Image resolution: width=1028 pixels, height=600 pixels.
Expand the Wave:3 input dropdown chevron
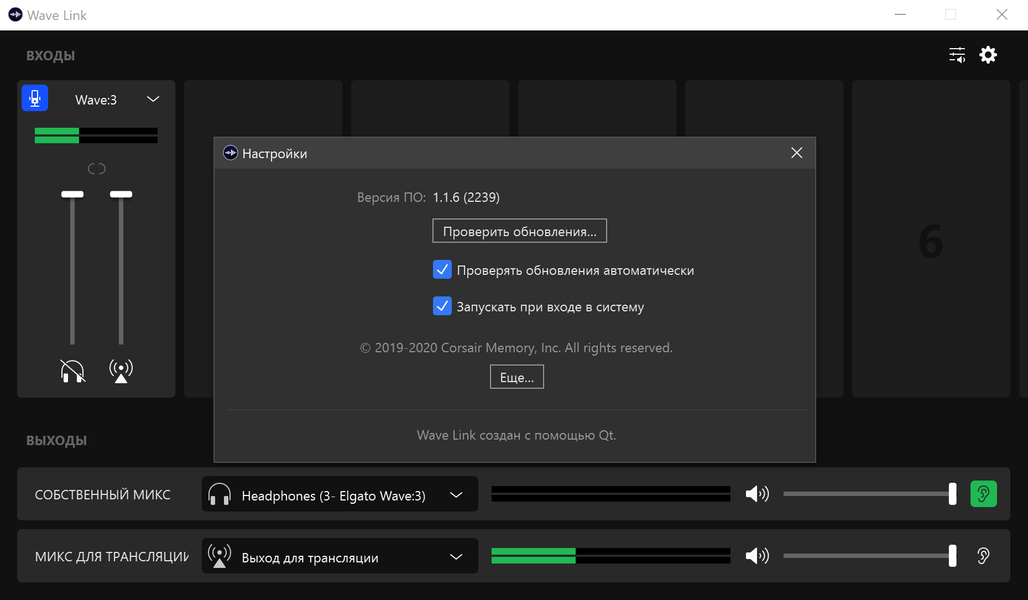pos(153,99)
